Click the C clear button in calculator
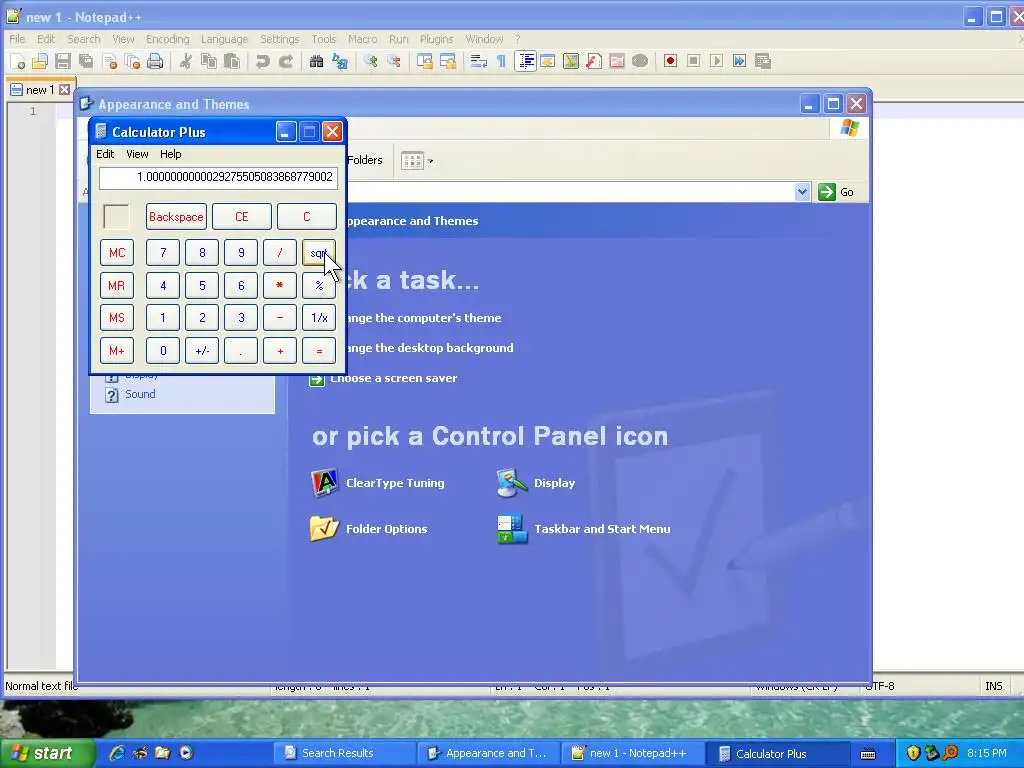This screenshot has width=1024, height=768. (307, 217)
